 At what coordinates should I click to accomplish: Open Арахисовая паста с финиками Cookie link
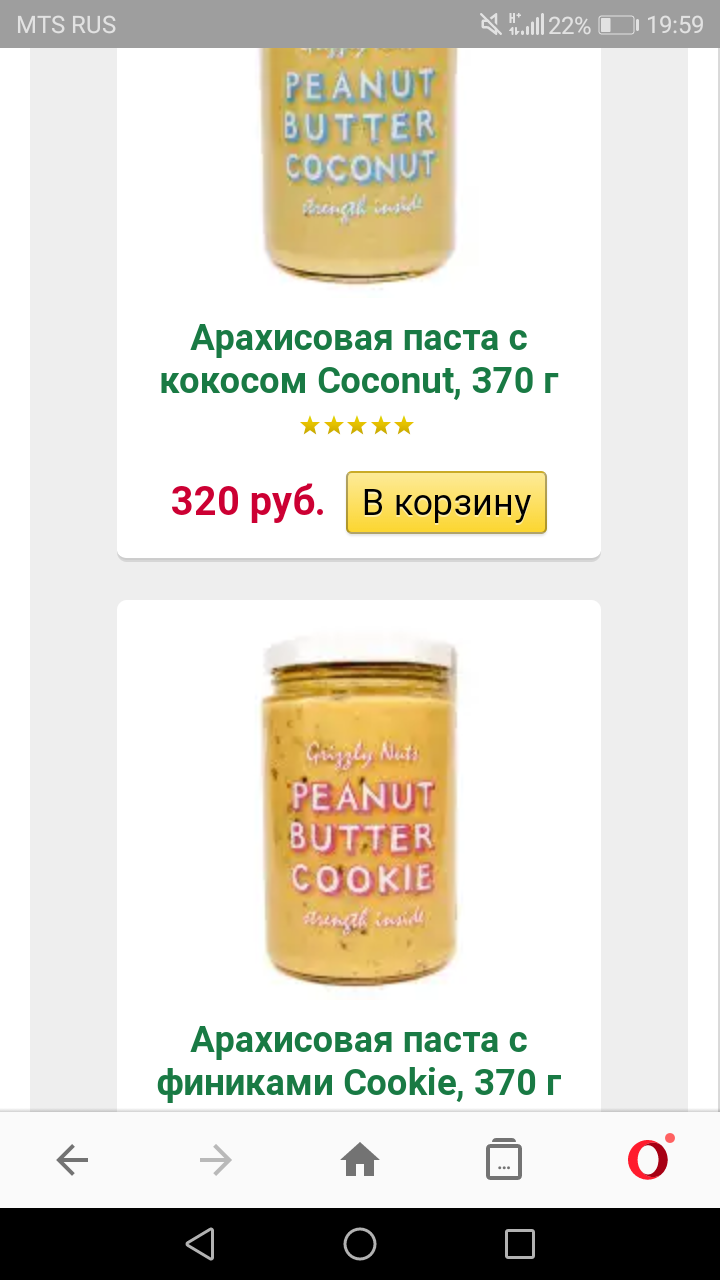[x=359, y=1061]
